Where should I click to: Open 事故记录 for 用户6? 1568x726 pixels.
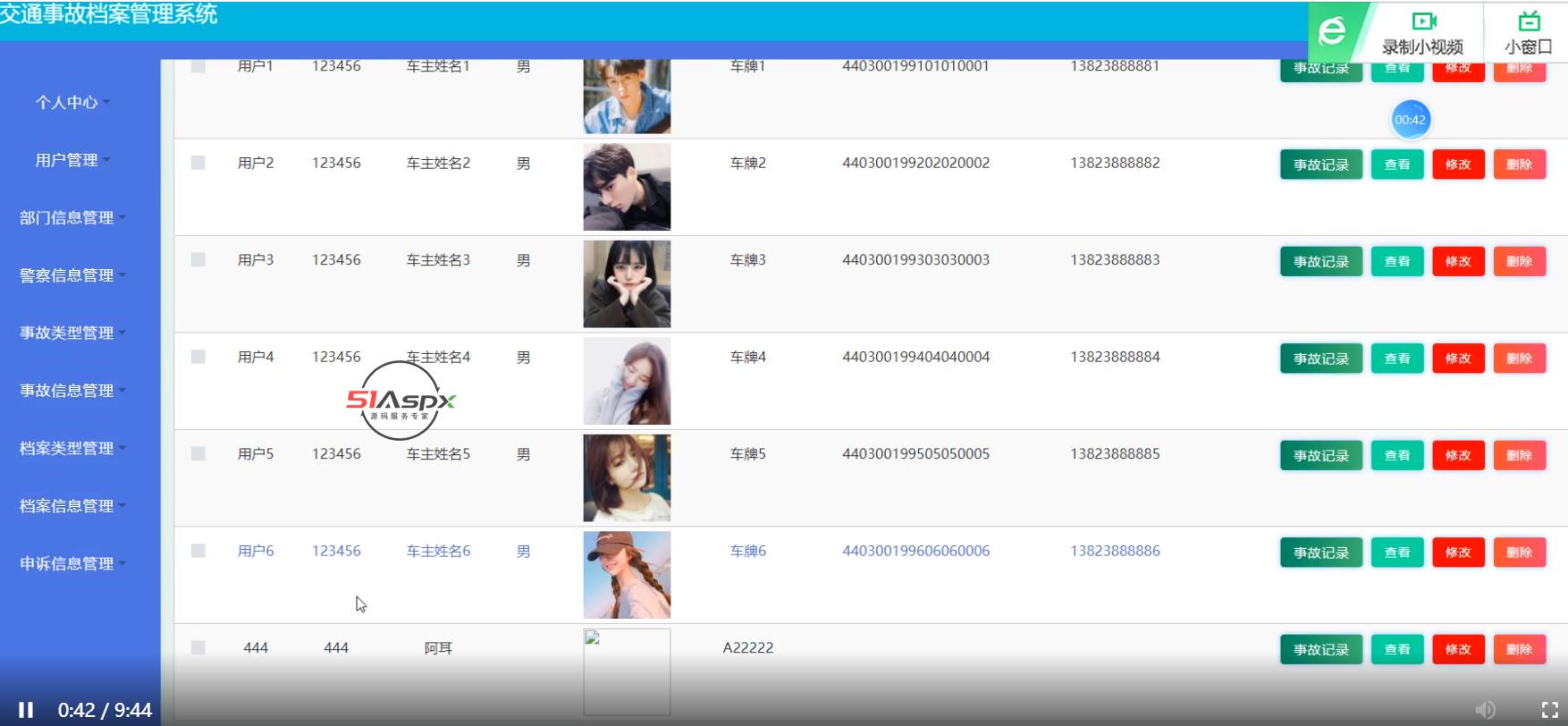pyautogui.click(x=1321, y=553)
